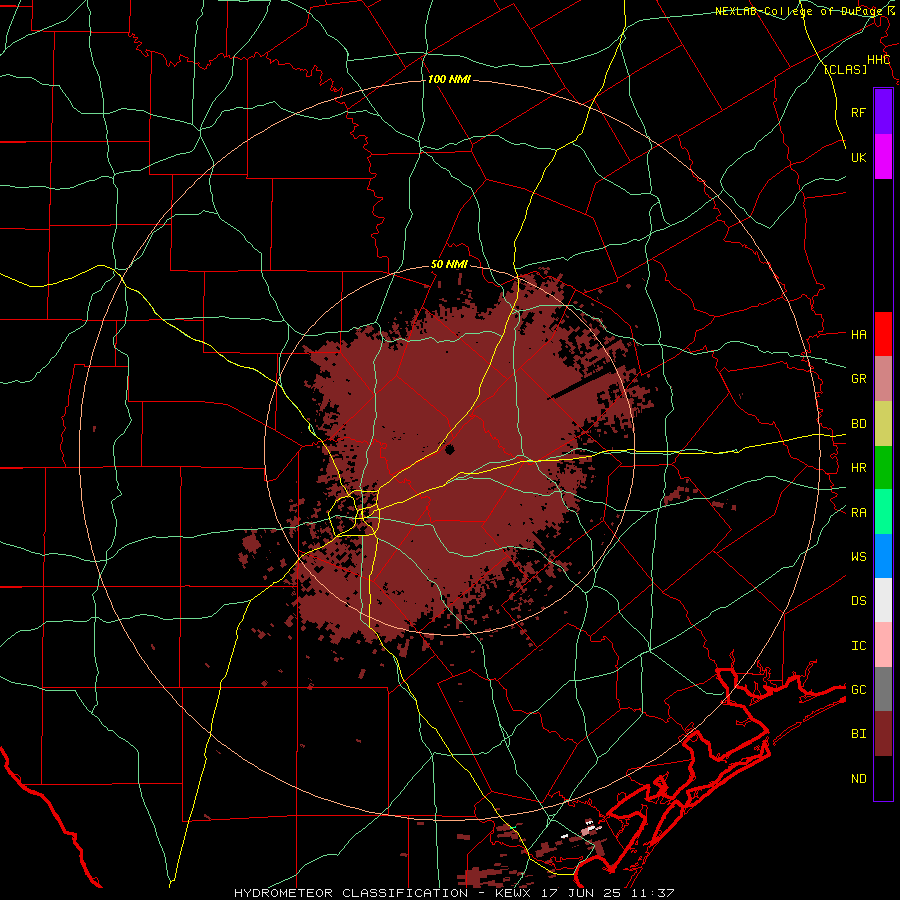This screenshot has height=900, width=900.
Task: Select the "HA" legend label
Action: (x=858, y=334)
